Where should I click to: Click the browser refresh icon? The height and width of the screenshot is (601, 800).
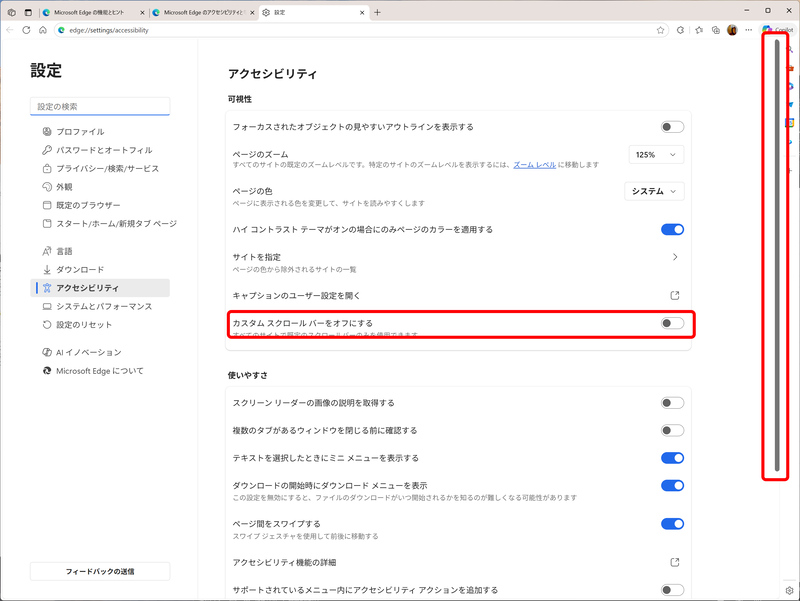click(26, 30)
